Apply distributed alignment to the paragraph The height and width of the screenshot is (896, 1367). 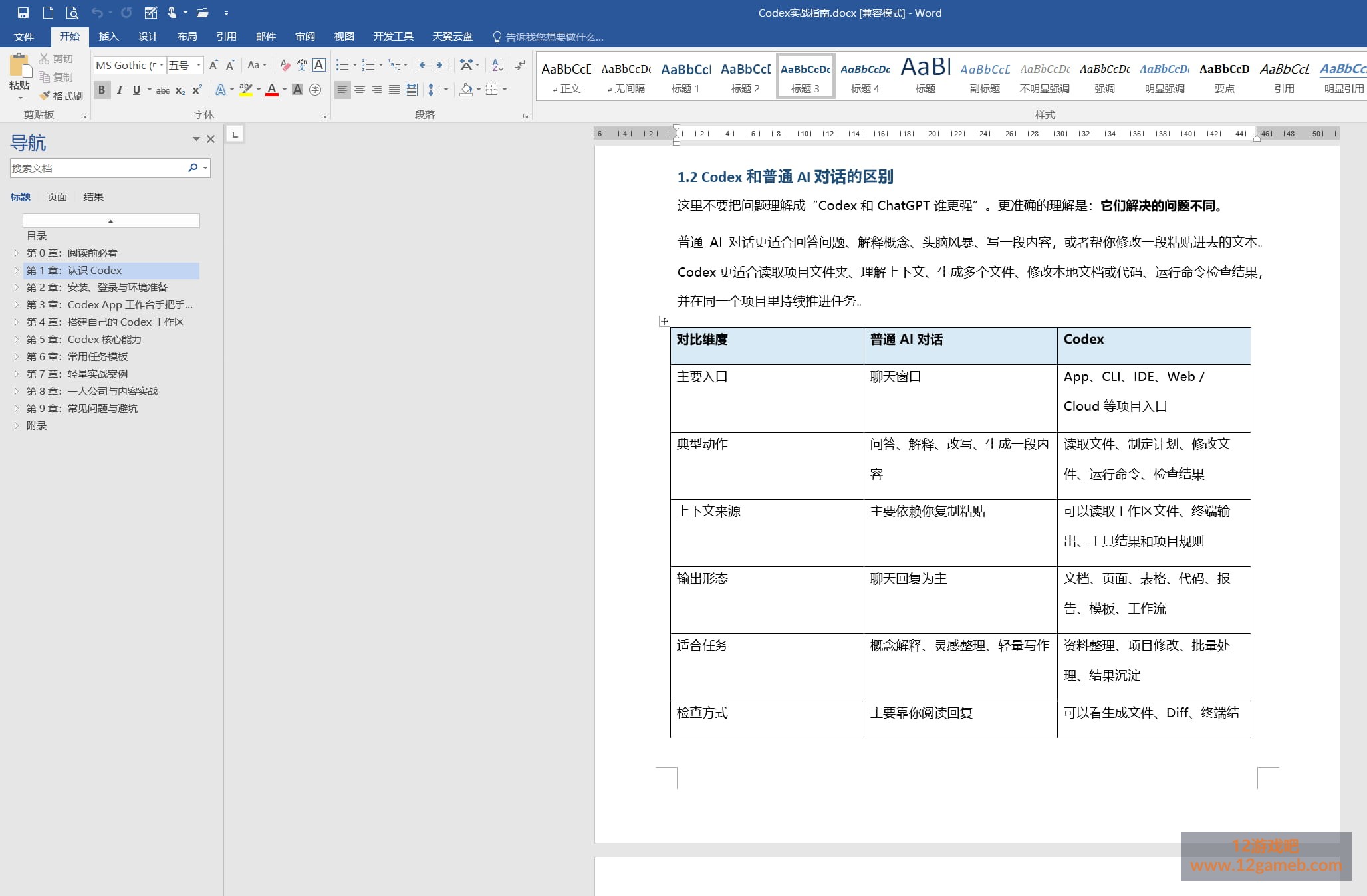(412, 90)
